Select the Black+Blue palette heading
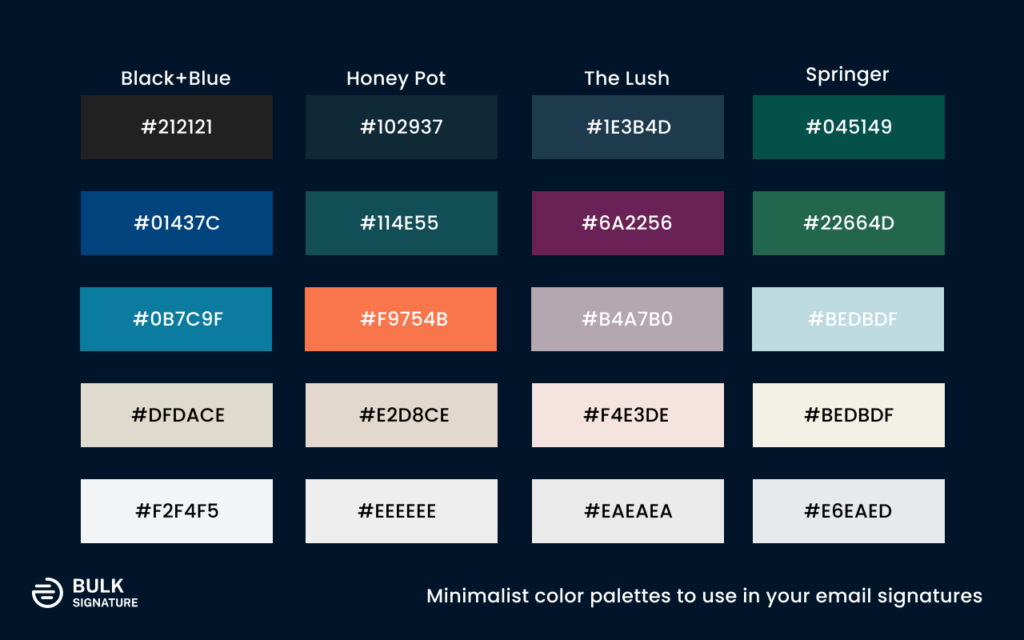Viewport: 1024px width, 640px height. click(176, 78)
